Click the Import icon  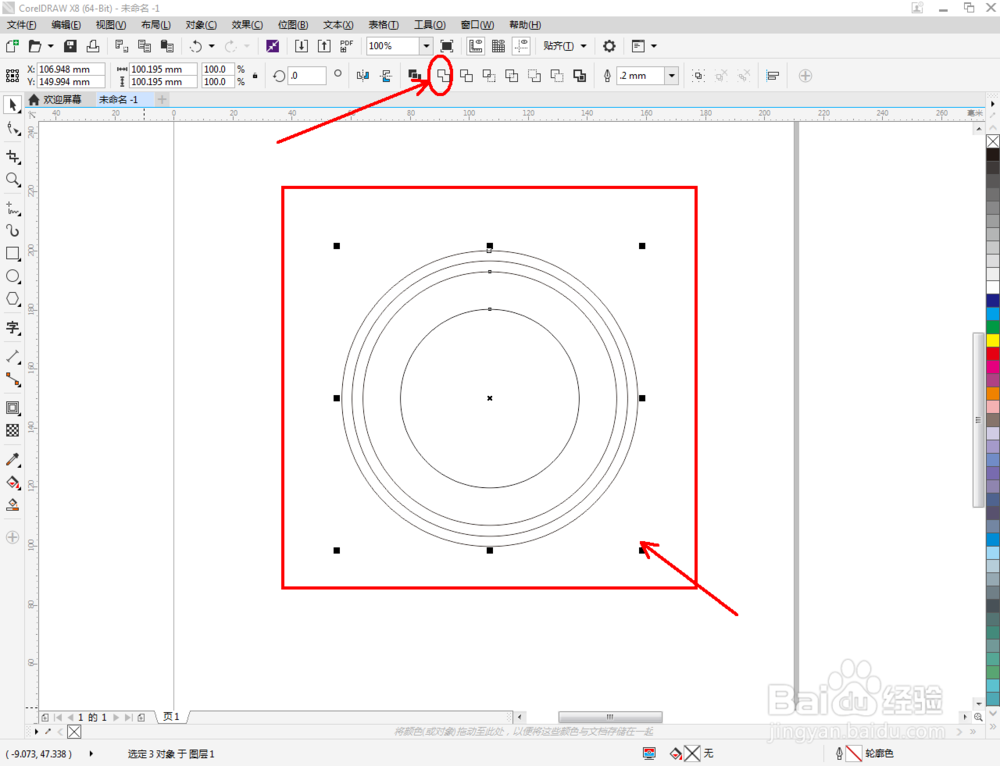301,46
